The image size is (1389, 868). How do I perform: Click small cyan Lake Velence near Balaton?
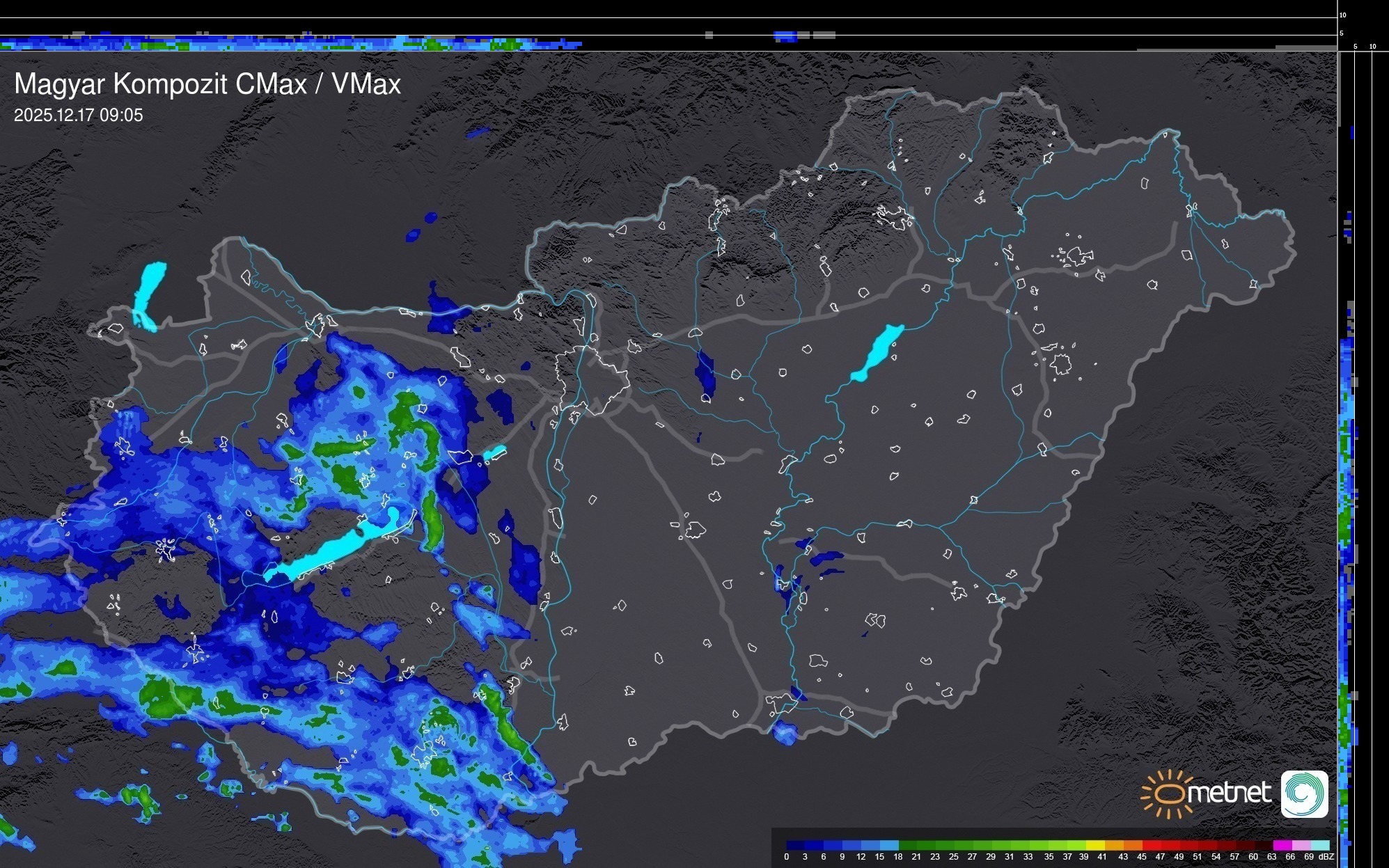[494, 453]
